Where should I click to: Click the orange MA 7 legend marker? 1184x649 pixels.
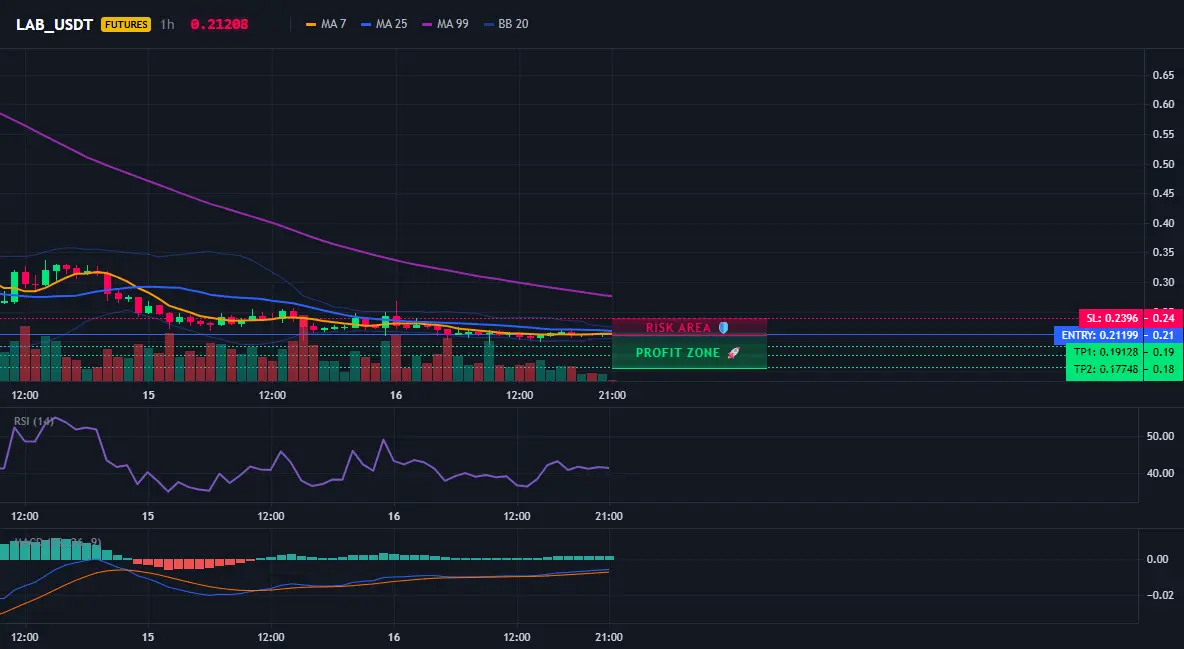311,24
